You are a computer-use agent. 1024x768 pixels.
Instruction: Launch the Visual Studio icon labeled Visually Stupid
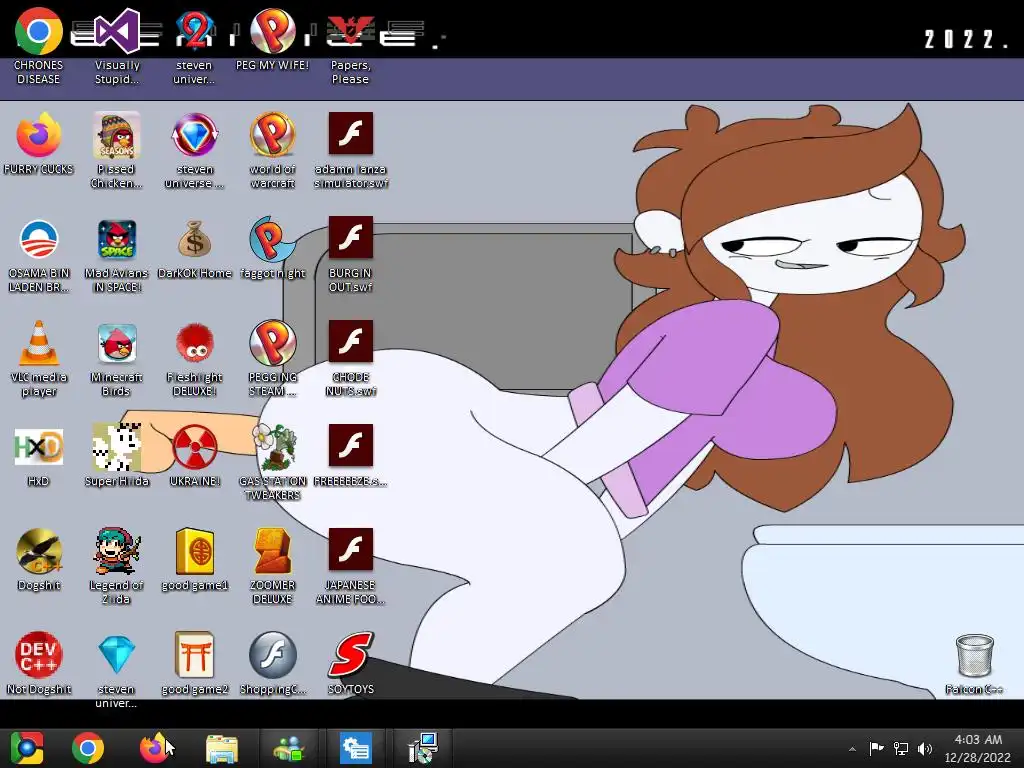tap(117, 31)
